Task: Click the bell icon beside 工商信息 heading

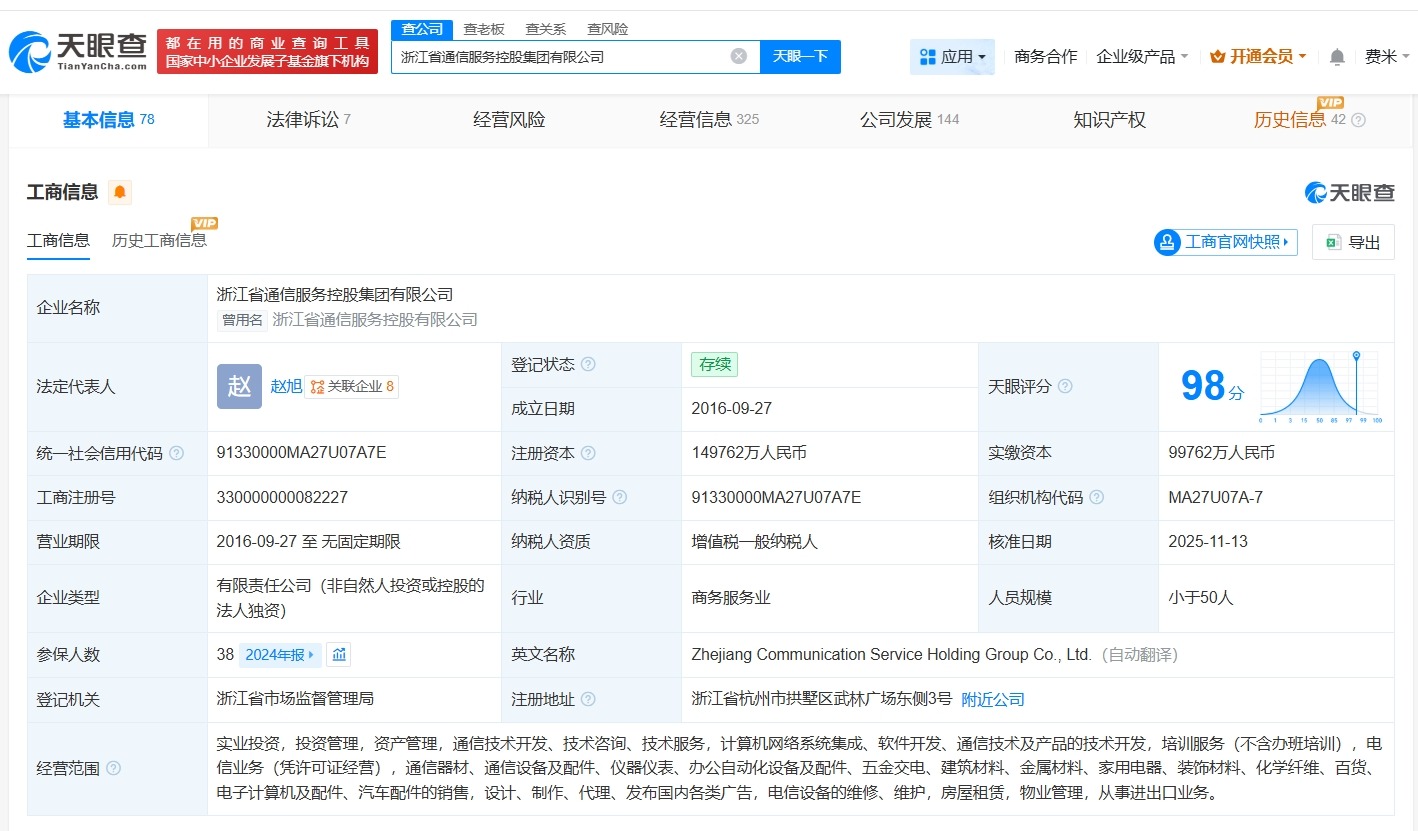Action: point(117,191)
